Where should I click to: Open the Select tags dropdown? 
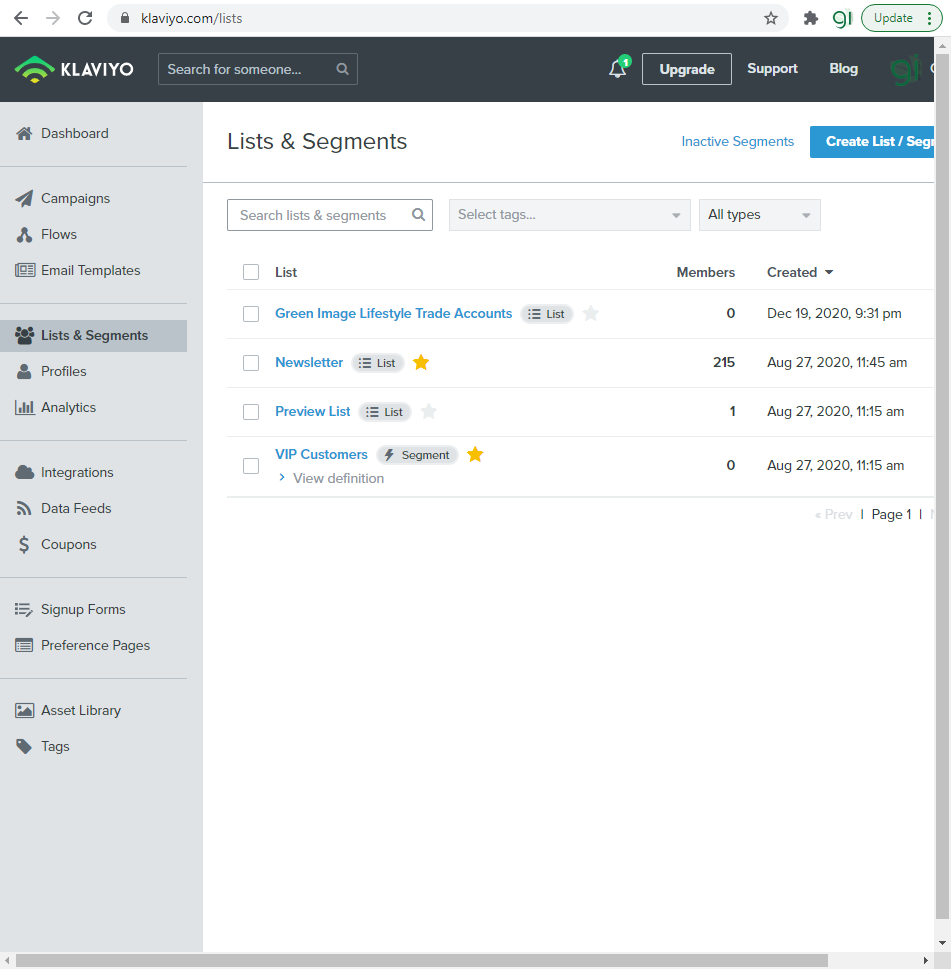pos(570,215)
